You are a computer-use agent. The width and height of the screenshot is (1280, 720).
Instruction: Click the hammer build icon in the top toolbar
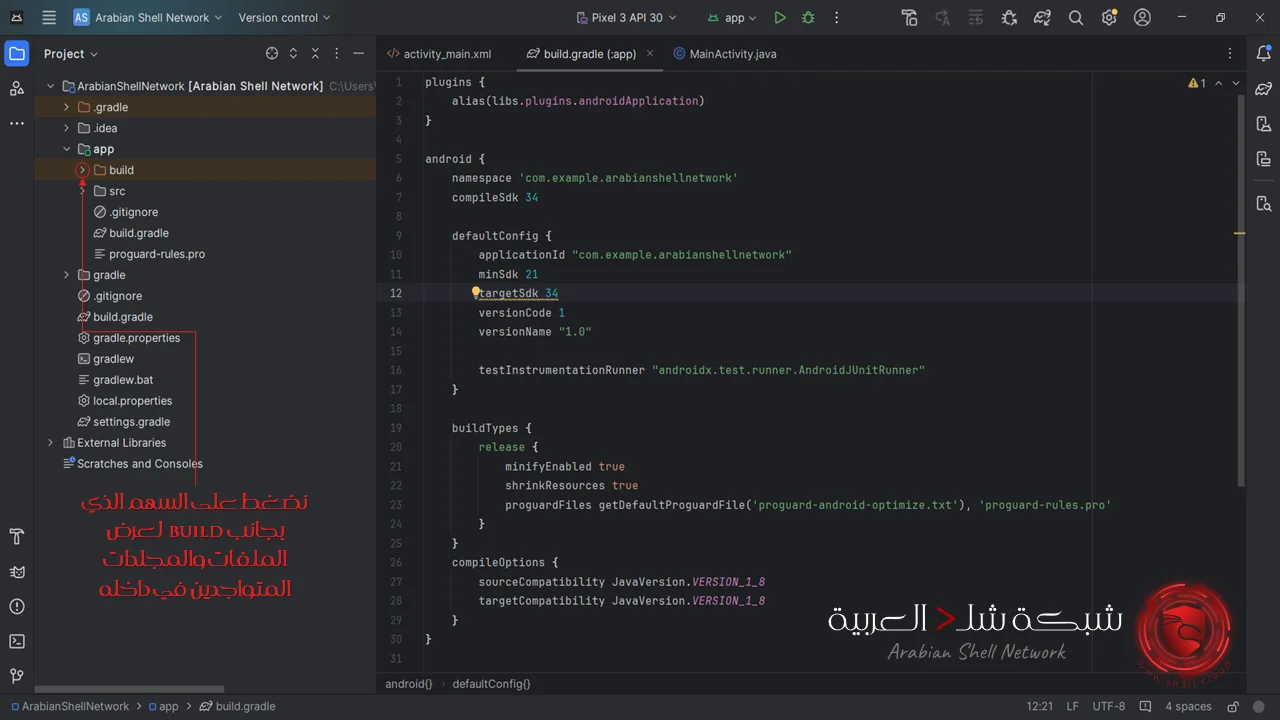point(909,18)
